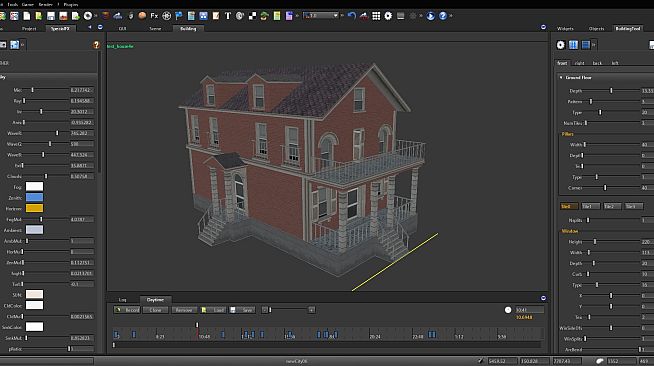Click the white disc reel toolbar icon
This screenshot has height=366, width=654.
coord(88,16)
